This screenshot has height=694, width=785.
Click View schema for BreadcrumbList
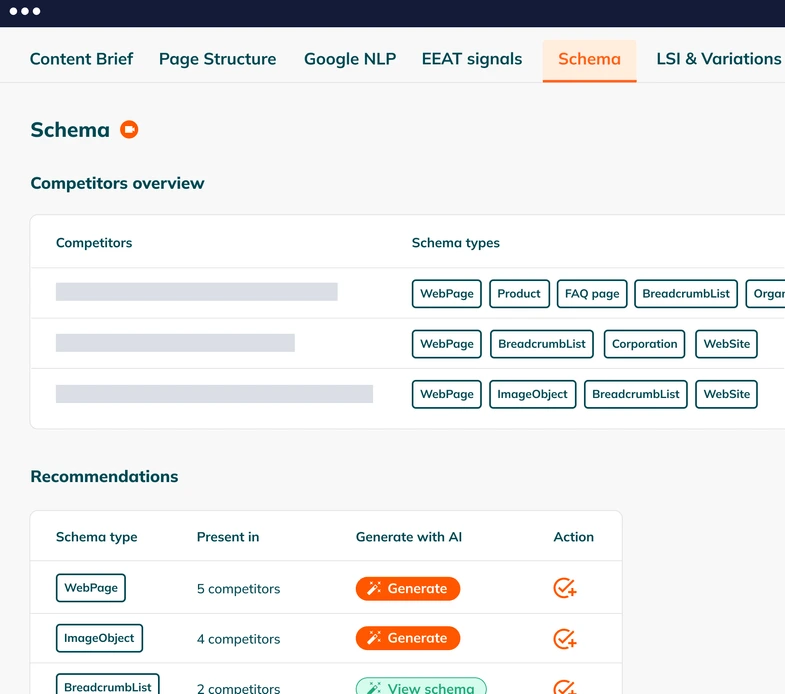(x=421, y=687)
